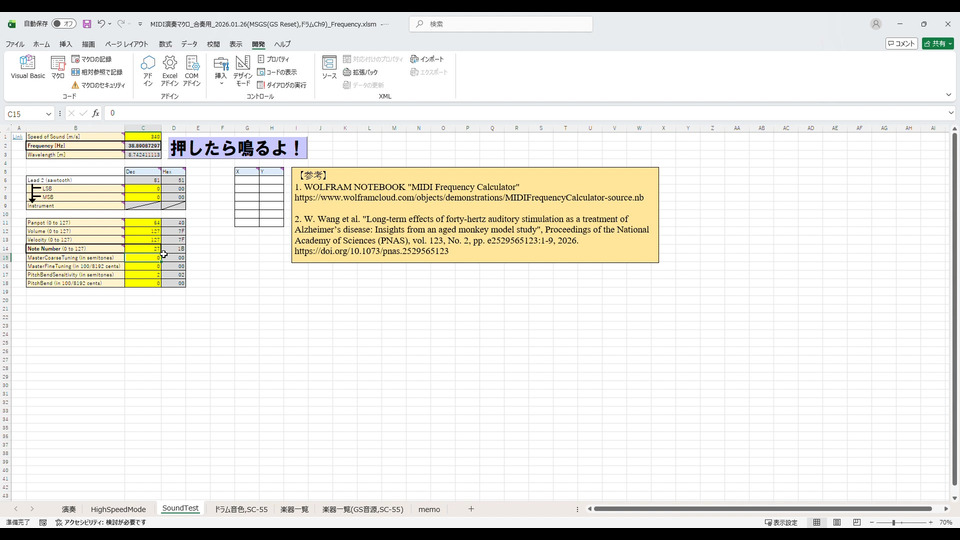
Task: Open the Comments (コメント) button
Action: pos(901,44)
